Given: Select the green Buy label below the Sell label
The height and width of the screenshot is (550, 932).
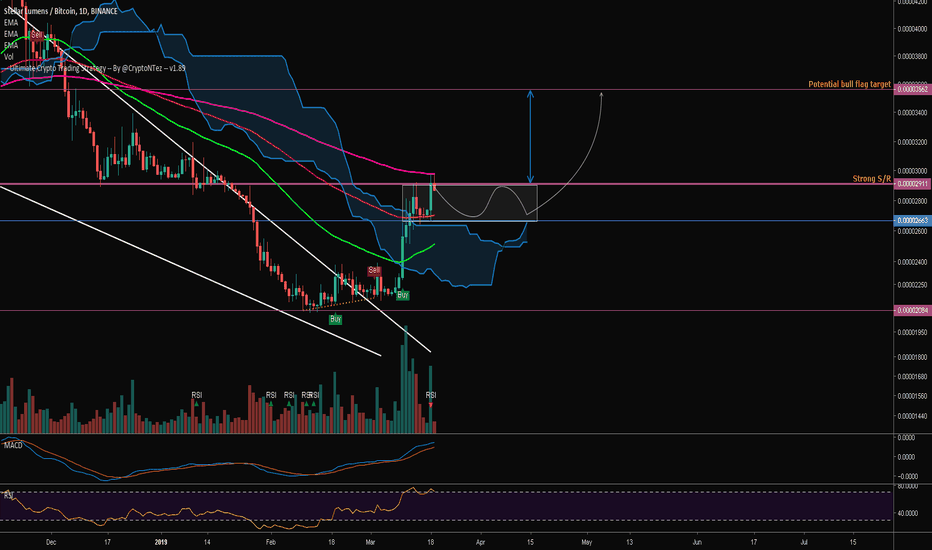Looking at the screenshot, I should coord(402,295).
